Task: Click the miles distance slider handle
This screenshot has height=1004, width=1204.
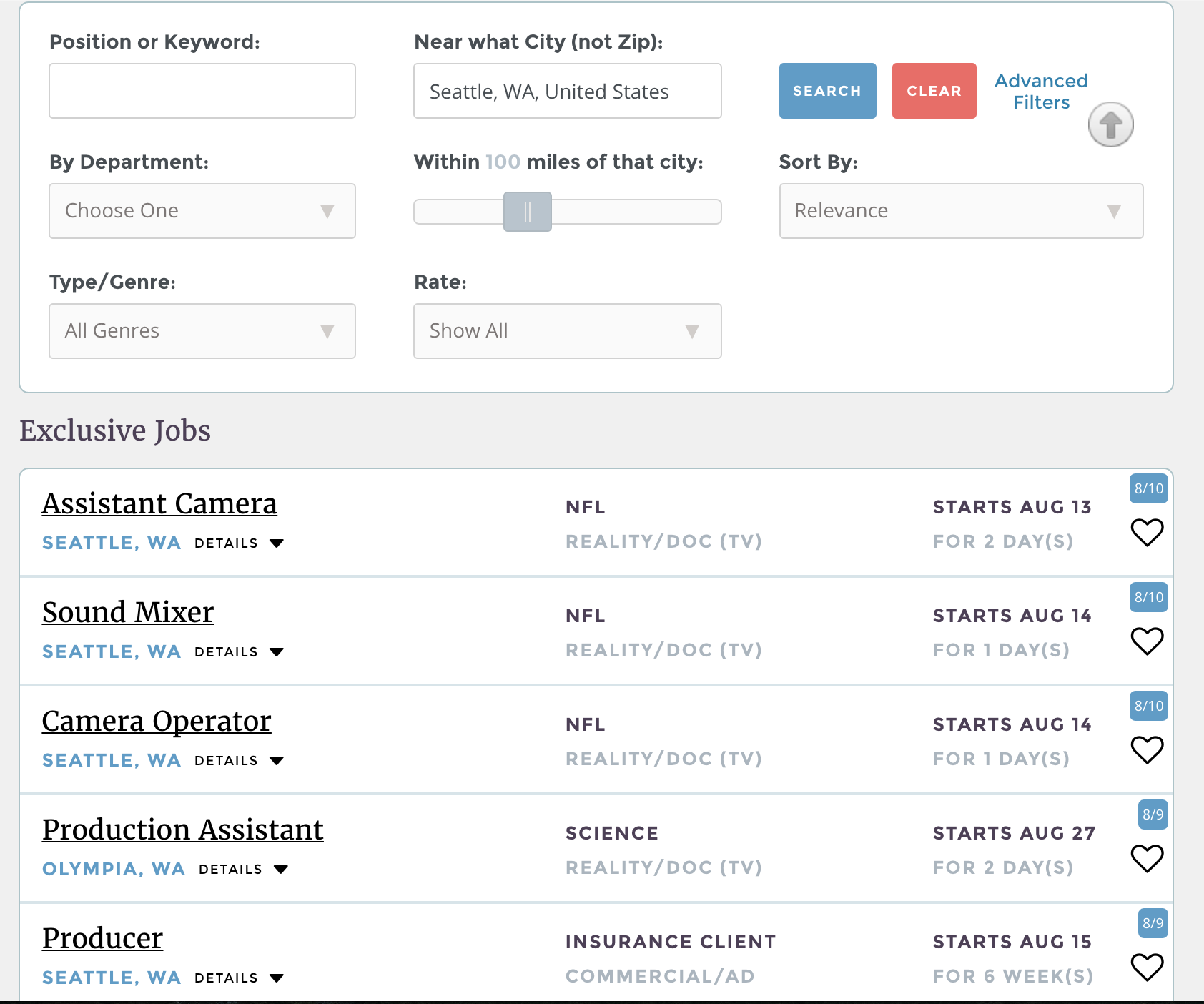Action: [x=528, y=212]
